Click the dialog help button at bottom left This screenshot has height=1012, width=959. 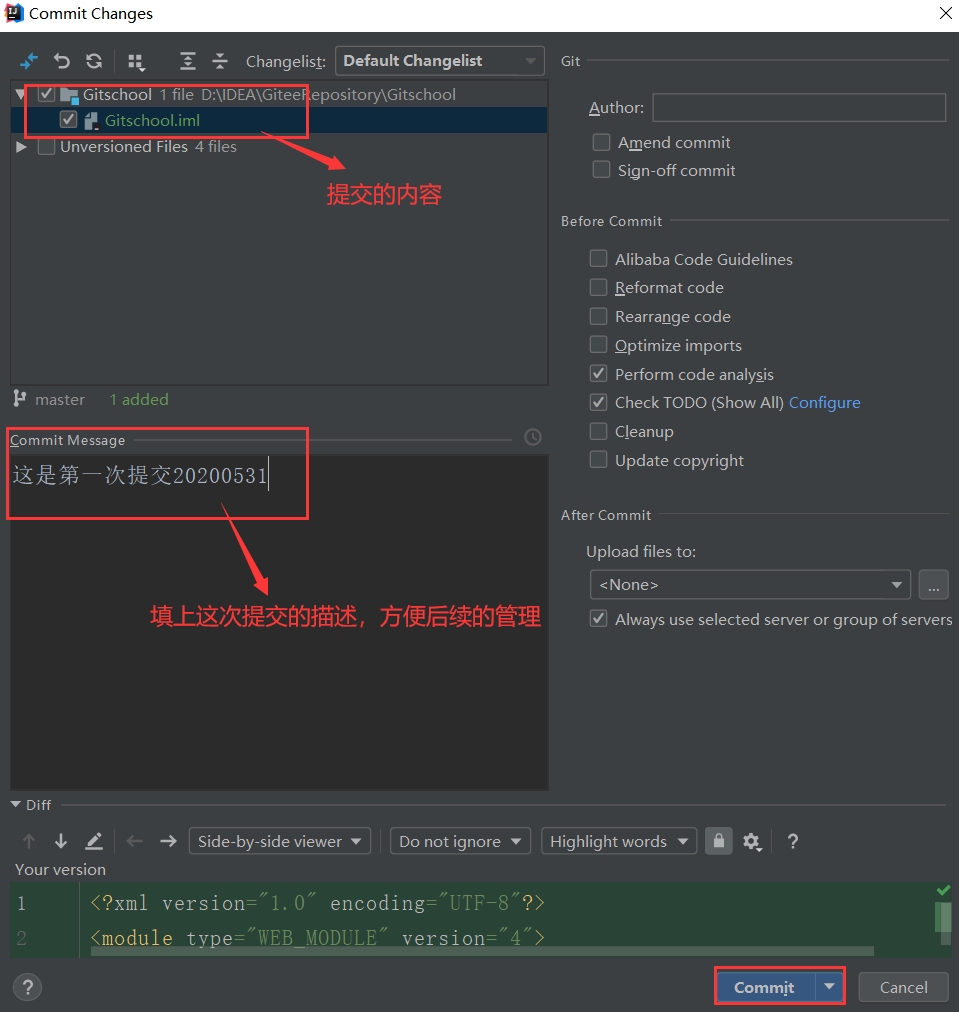28,987
